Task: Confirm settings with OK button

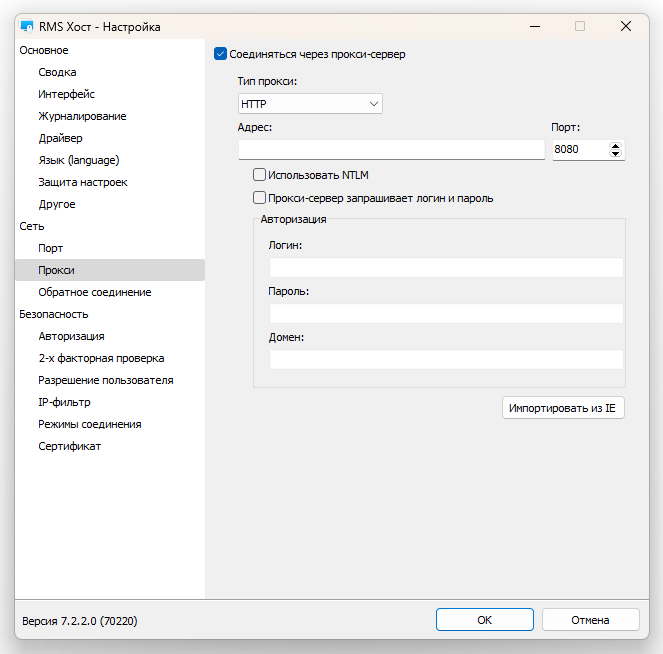Action: tap(485, 620)
